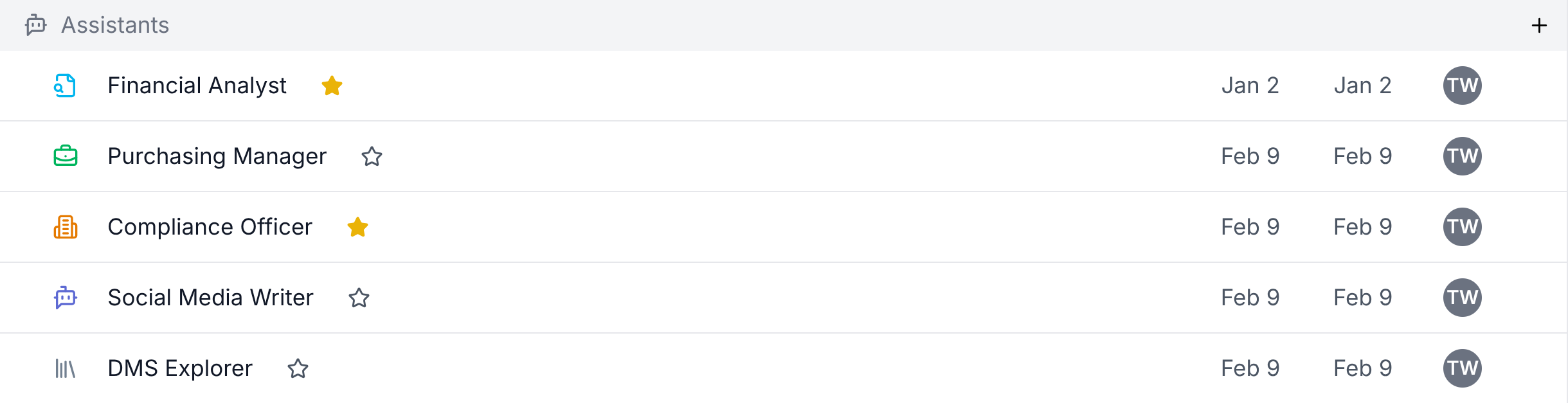Unfavorite the Financial Analyst assistant star
The width and height of the screenshot is (1568, 403).
[332, 85]
